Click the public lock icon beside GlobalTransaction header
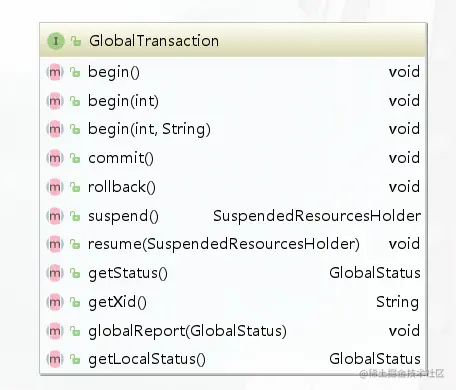 coord(76,41)
